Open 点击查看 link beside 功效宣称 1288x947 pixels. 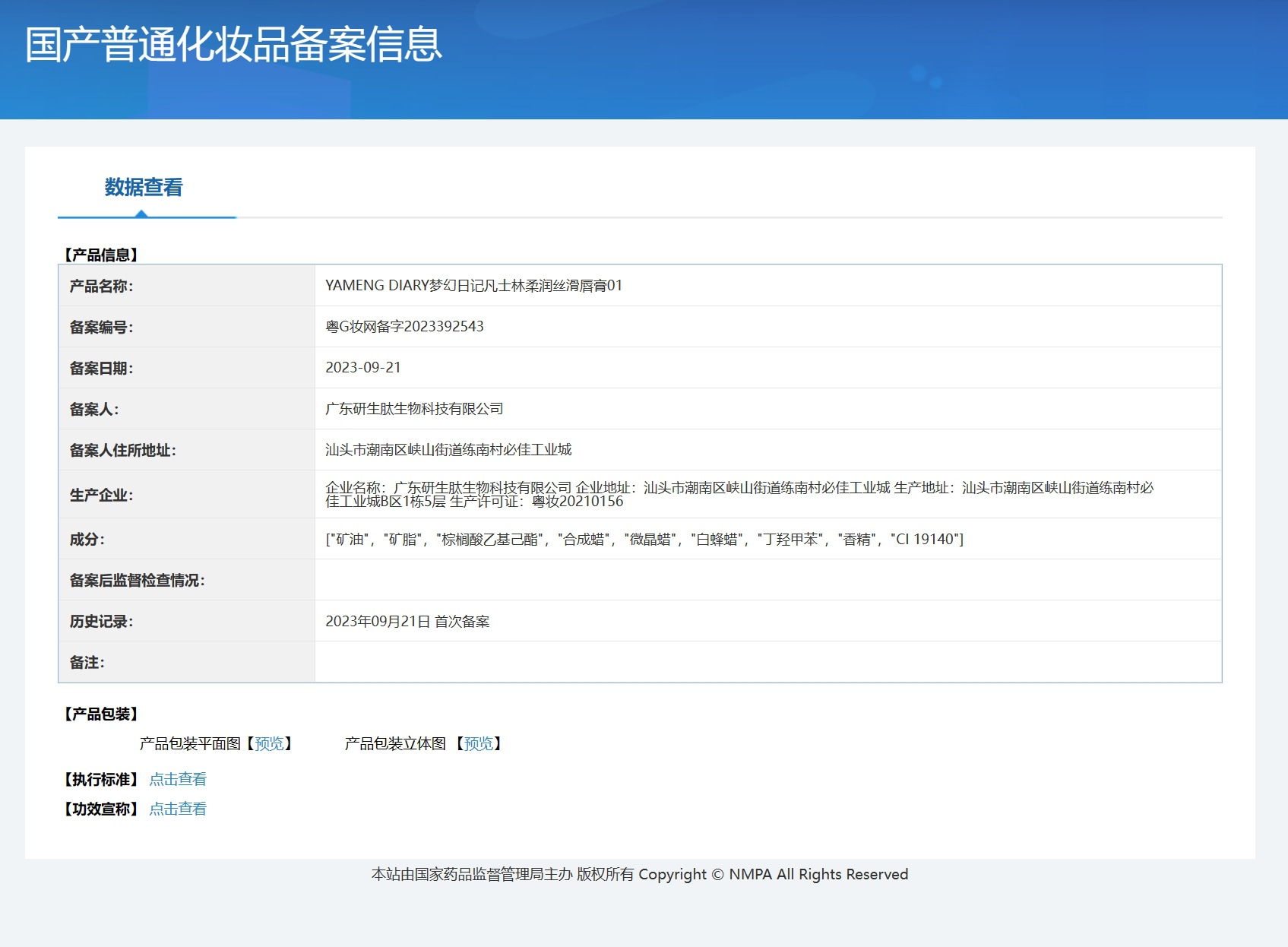tap(178, 809)
